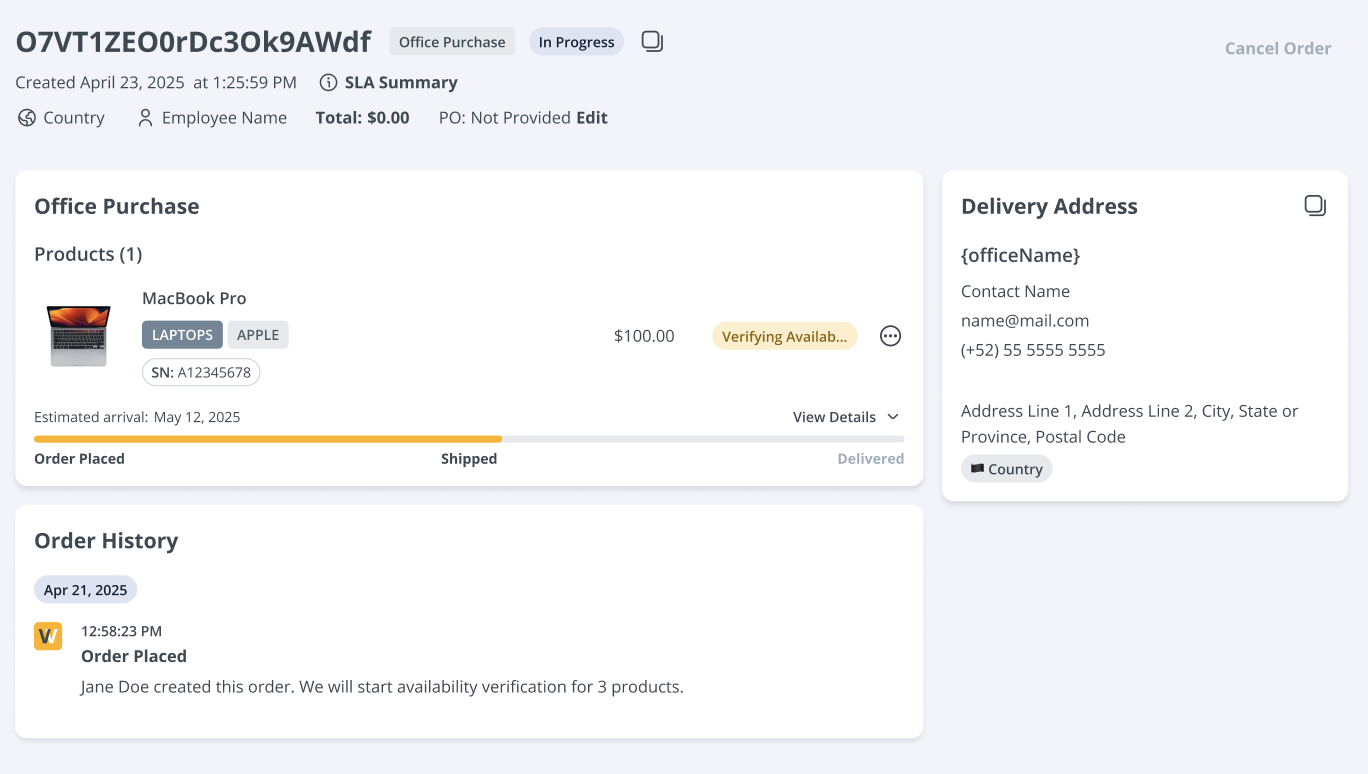Click the flag icon in Country chip
This screenshot has height=774, width=1368.
click(x=977, y=469)
